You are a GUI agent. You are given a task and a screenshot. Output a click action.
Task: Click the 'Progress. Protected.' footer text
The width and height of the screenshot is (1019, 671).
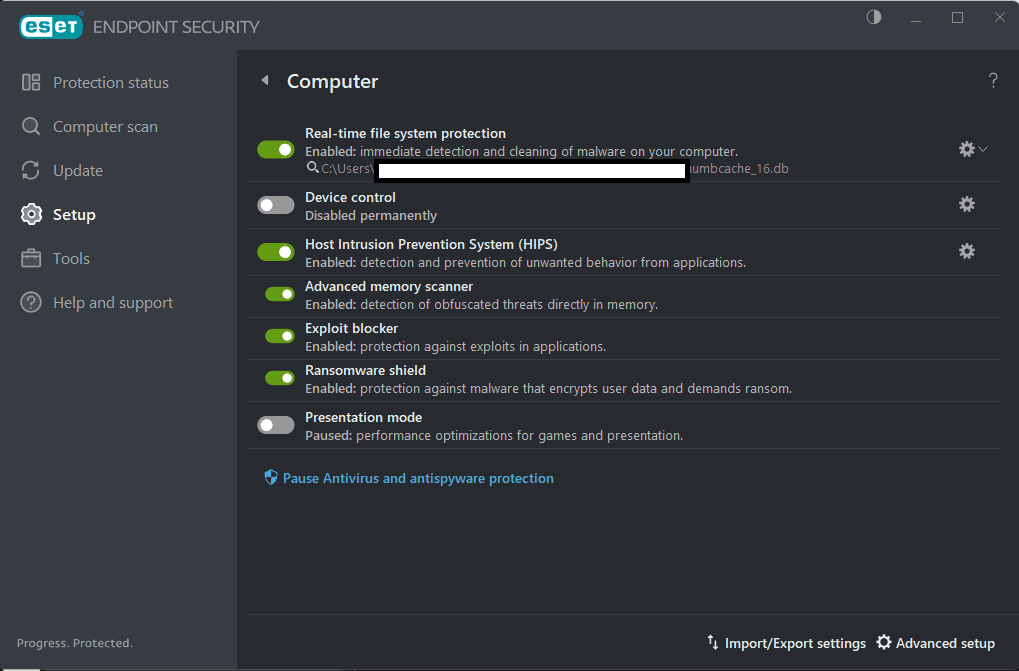pos(75,643)
